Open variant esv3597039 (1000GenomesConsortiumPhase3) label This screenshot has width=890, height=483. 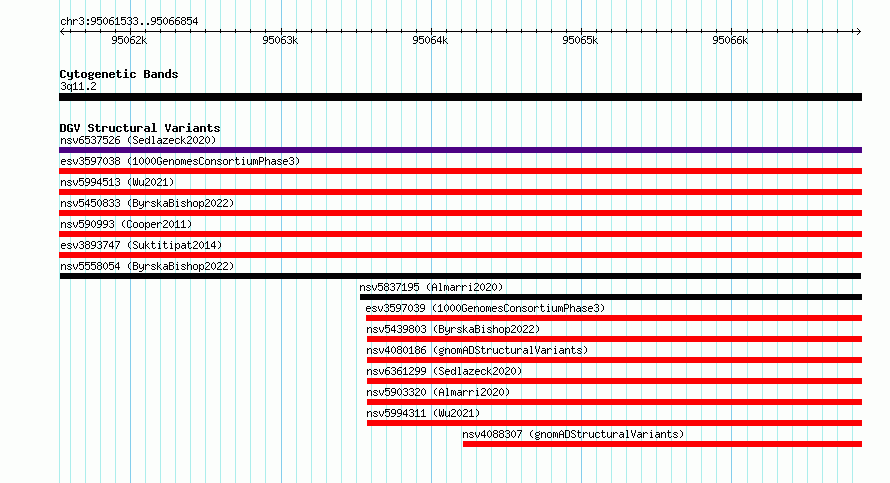[x=485, y=308]
